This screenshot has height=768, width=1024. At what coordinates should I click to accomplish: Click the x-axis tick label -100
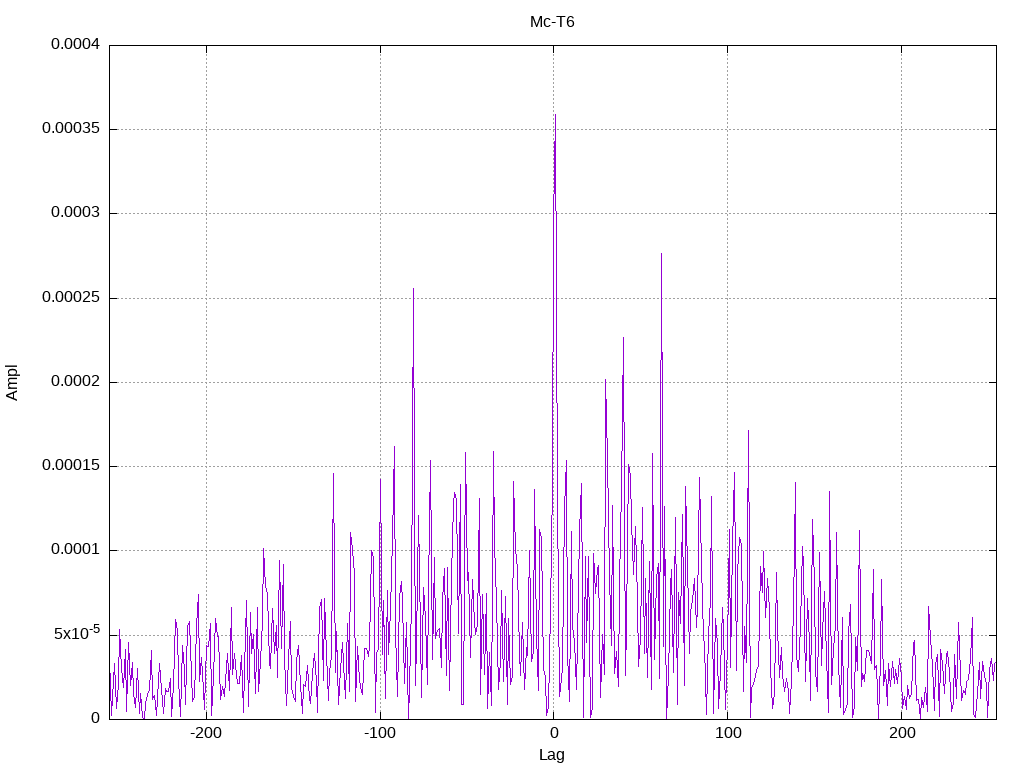[x=380, y=733]
